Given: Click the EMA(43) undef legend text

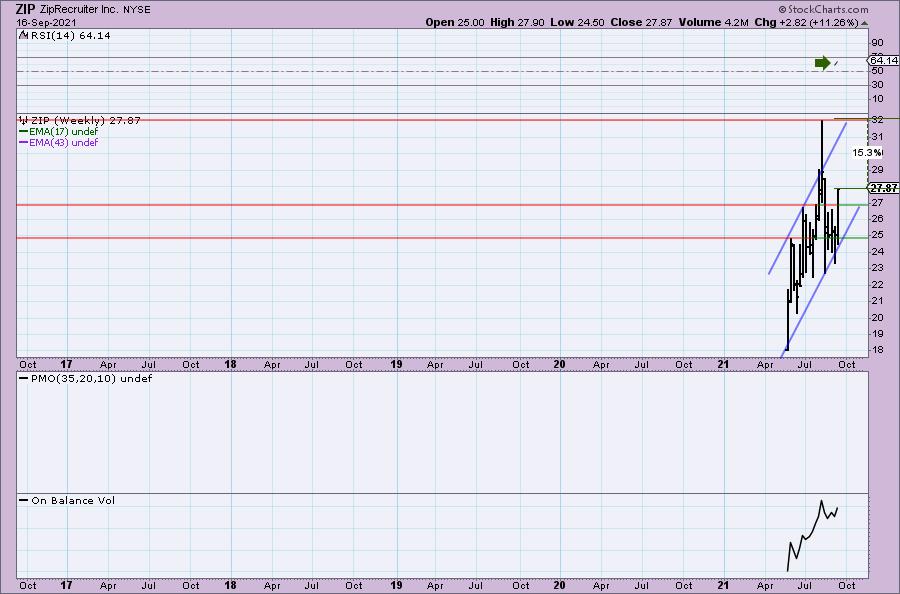Looking at the screenshot, I should point(63,142).
